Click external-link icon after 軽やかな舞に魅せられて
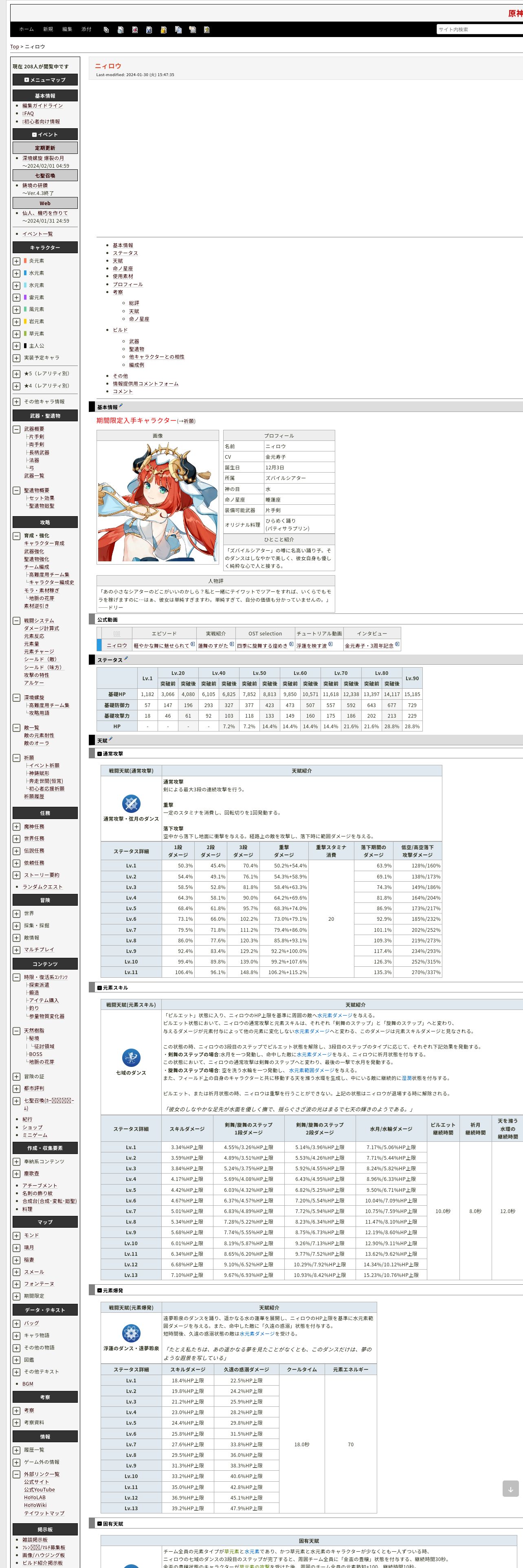Viewport: 523px width, 1568px height. pos(192,644)
